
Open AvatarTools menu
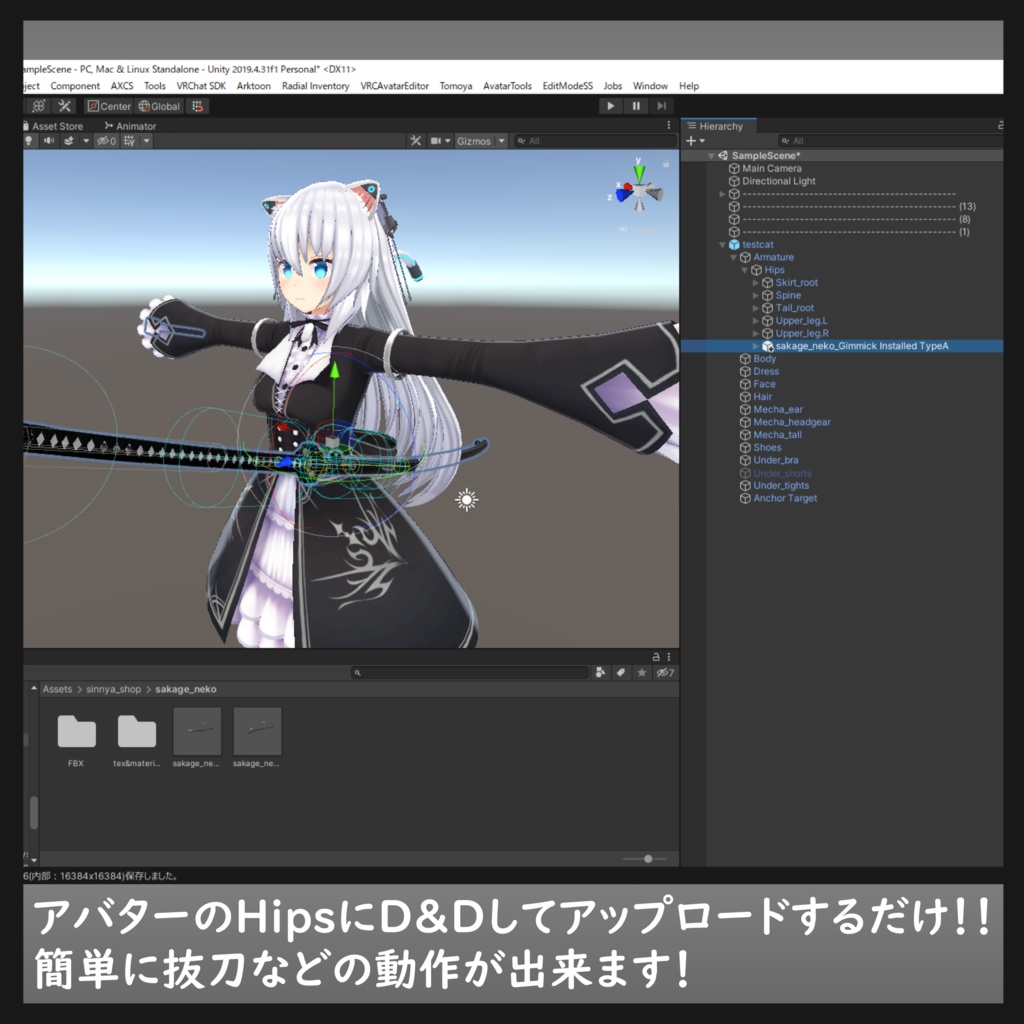(507, 86)
